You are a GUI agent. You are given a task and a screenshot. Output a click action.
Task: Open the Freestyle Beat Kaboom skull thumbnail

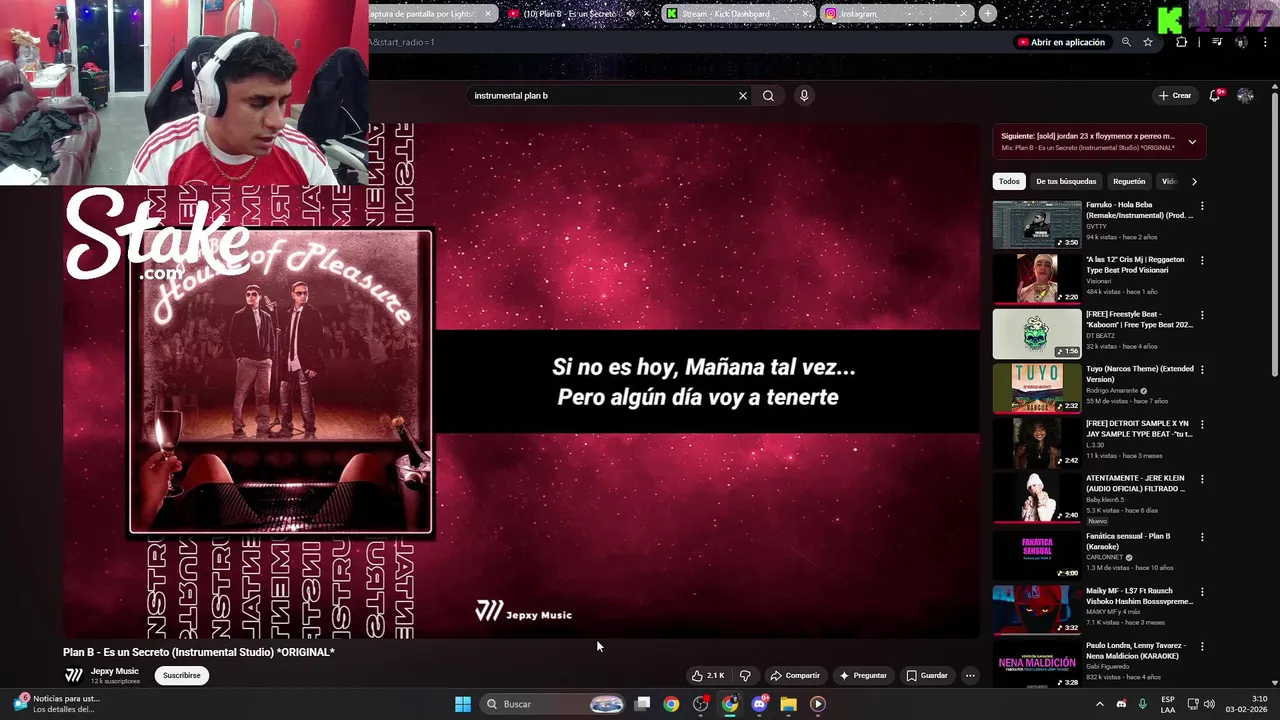click(x=1037, y=333)
